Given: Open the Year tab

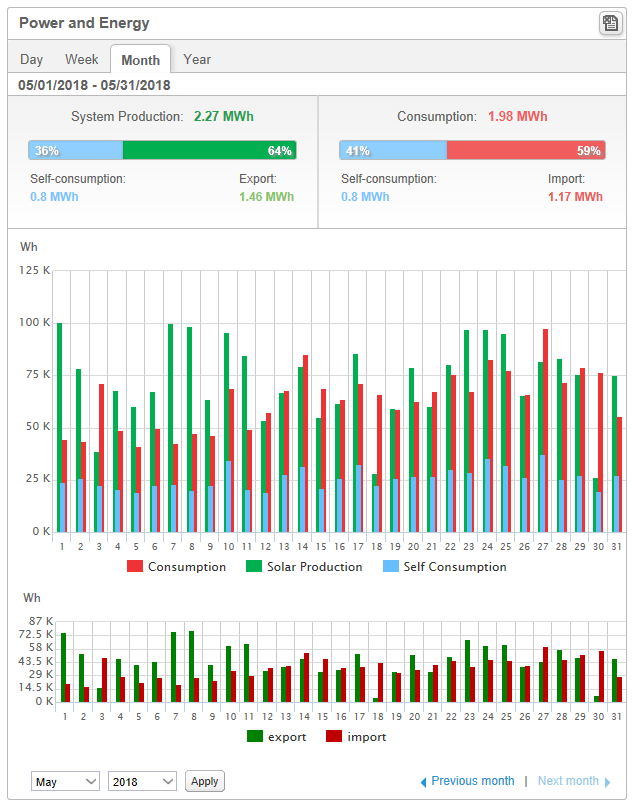Looking at the screenshot, I should (197, 60).
